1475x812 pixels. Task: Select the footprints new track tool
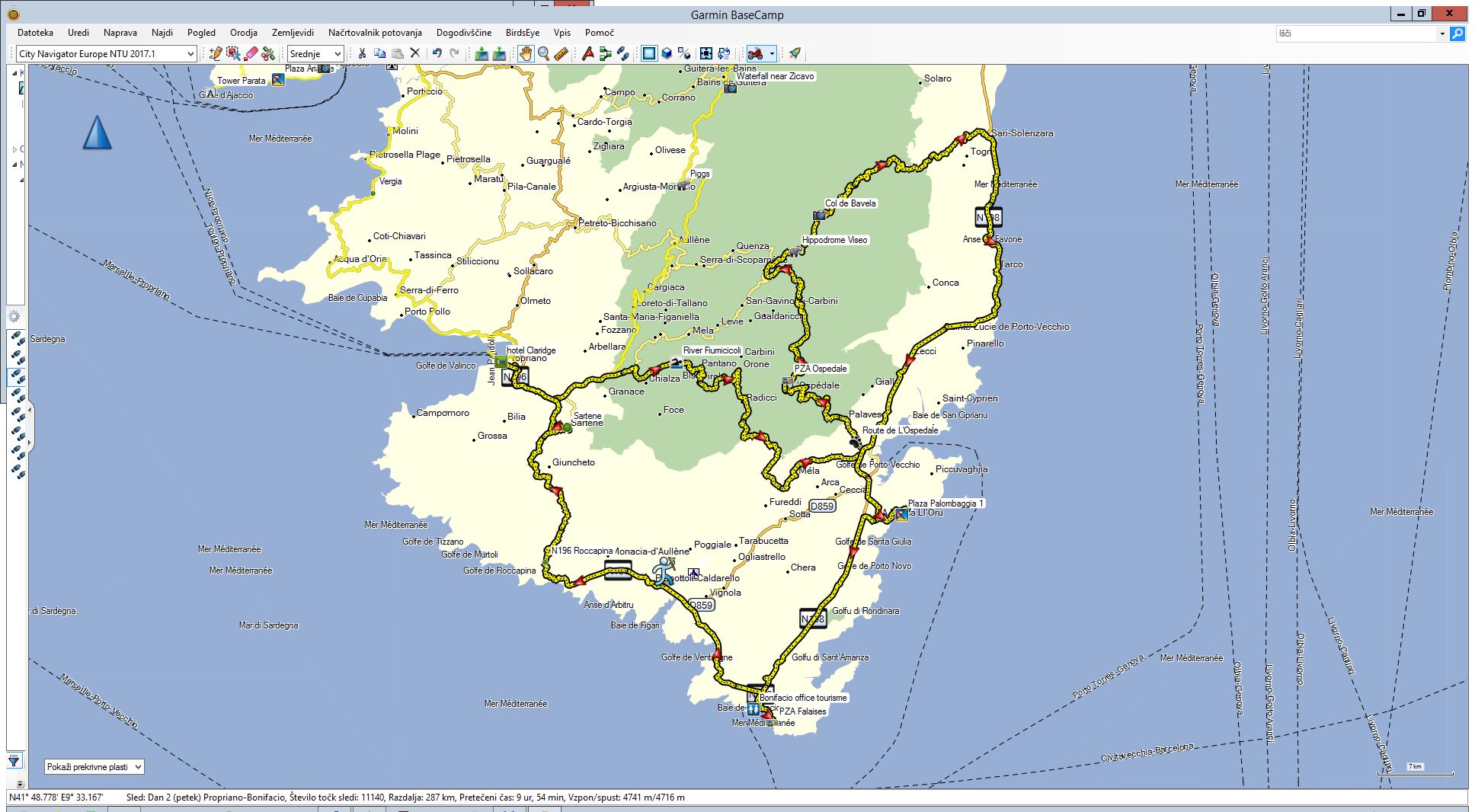(x=623, y=53)
